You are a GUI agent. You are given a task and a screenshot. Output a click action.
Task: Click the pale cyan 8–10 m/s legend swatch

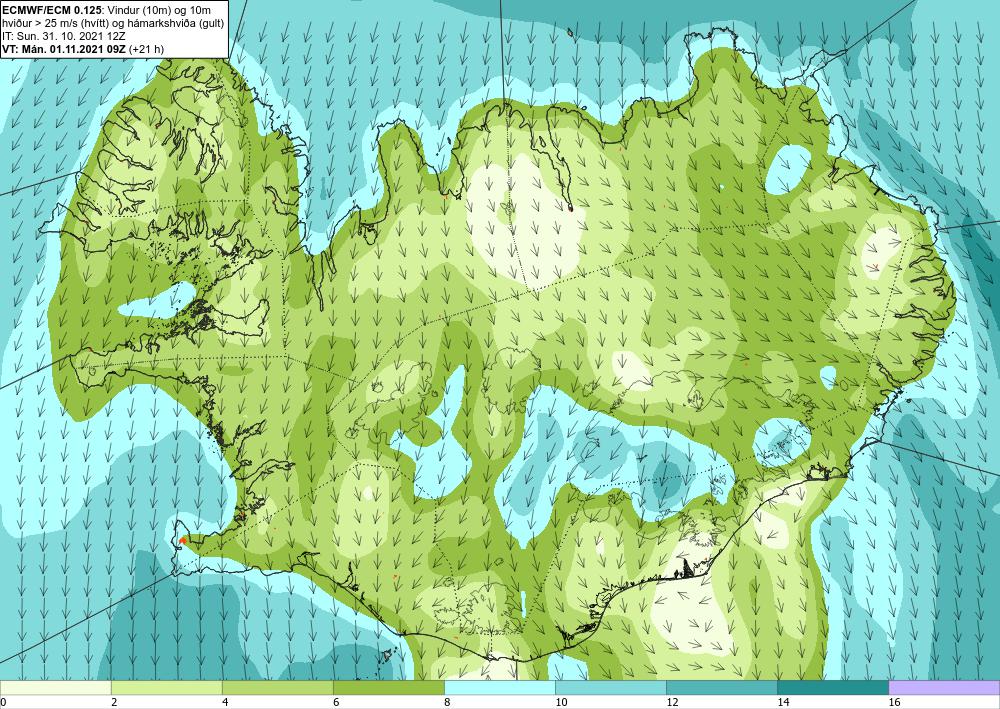(499, 687)
